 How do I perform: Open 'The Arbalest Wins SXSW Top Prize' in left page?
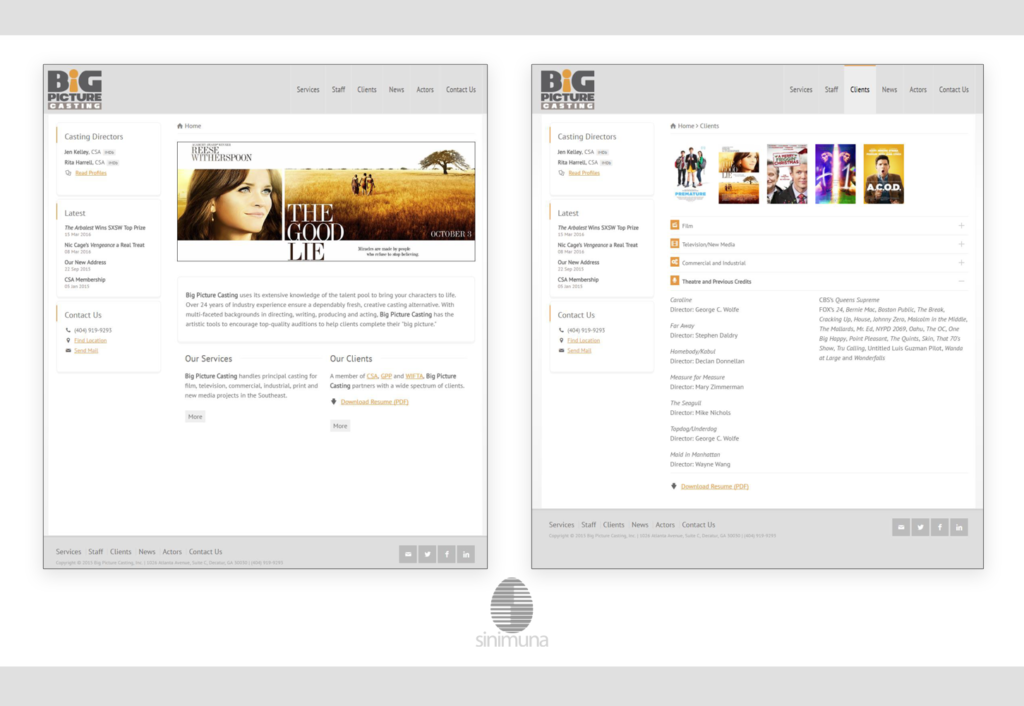[x=105, y=228]
